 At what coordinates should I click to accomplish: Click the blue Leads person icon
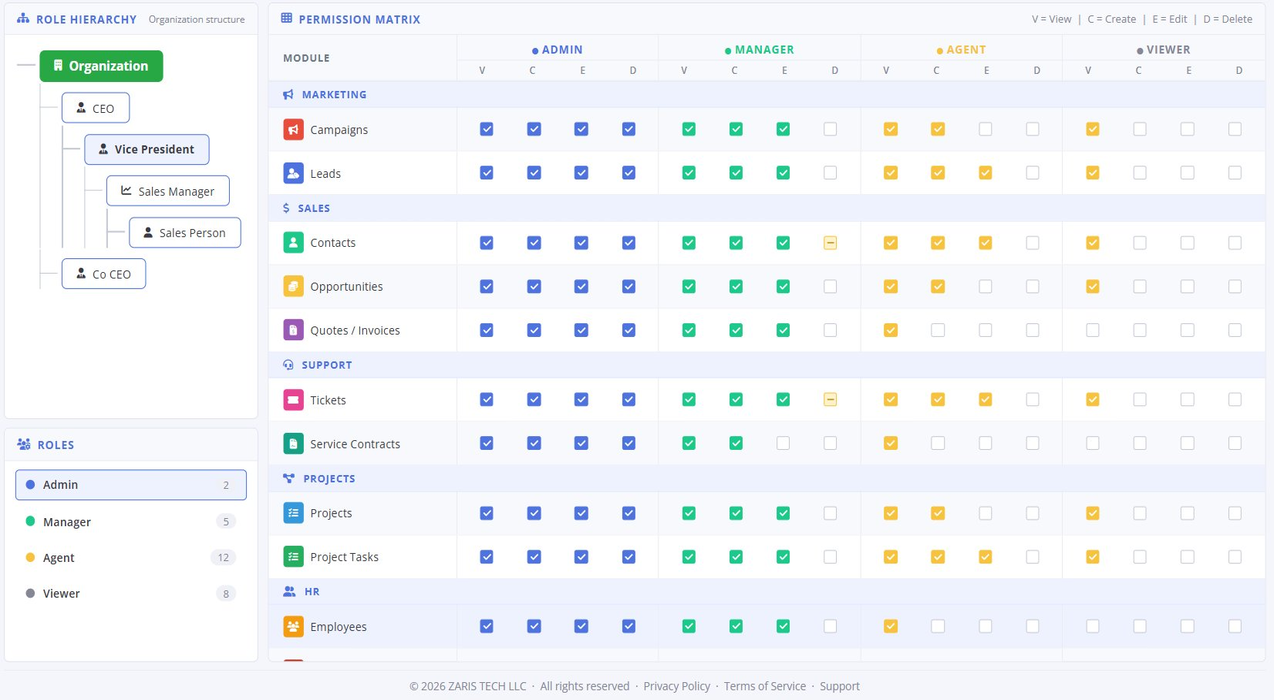(x=293, y=173)
